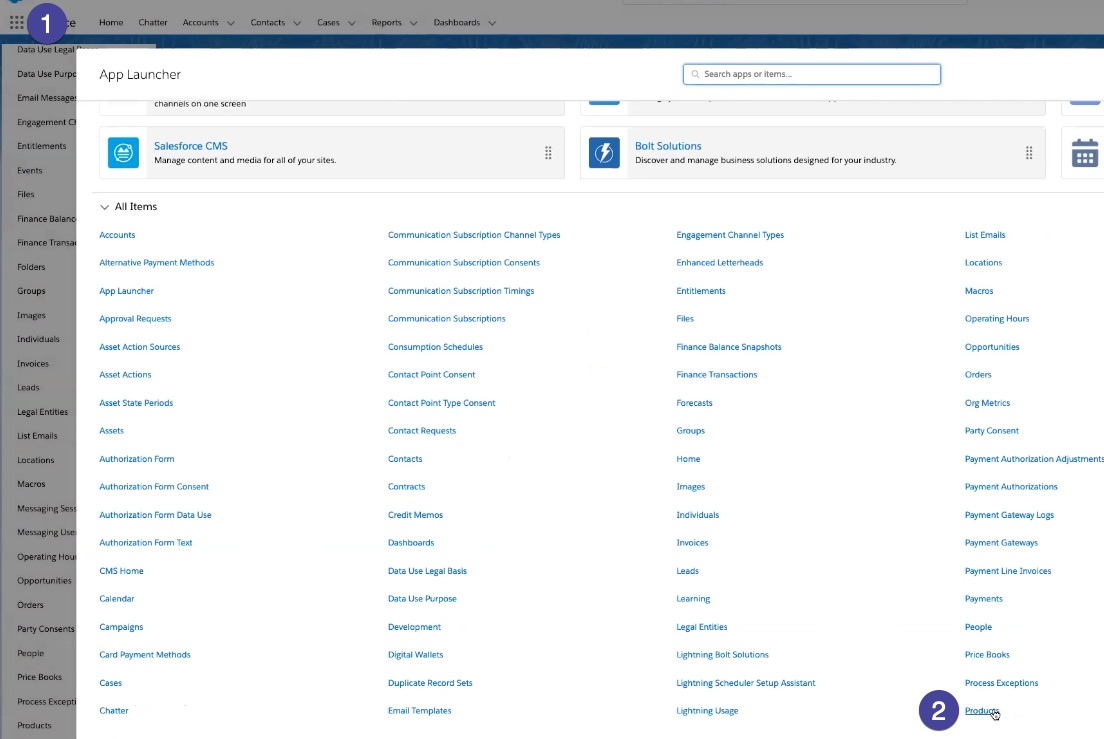This screenshot has height=739, width=1104.
Task: Click the Salesforce CMS drag handle
Action: pyautogui.click(x=548, y=153)
